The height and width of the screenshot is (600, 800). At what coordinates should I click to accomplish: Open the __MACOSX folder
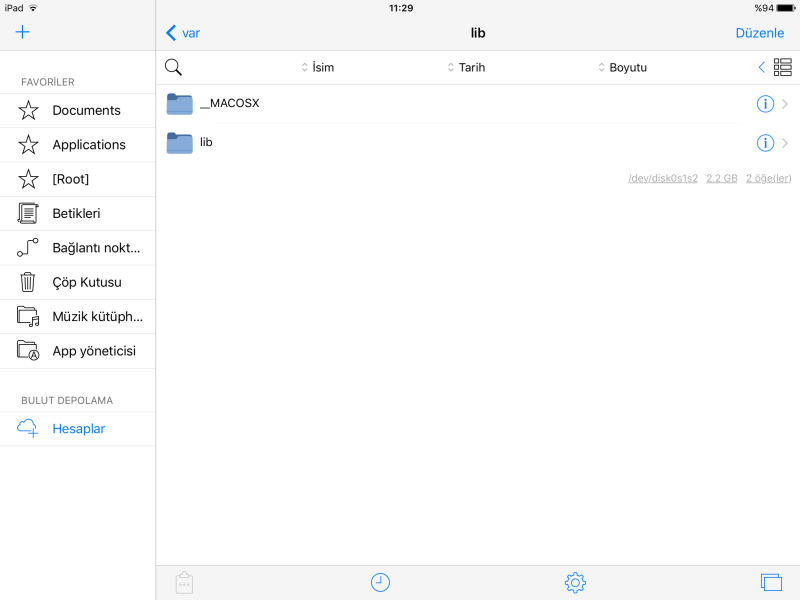[230, 104]
